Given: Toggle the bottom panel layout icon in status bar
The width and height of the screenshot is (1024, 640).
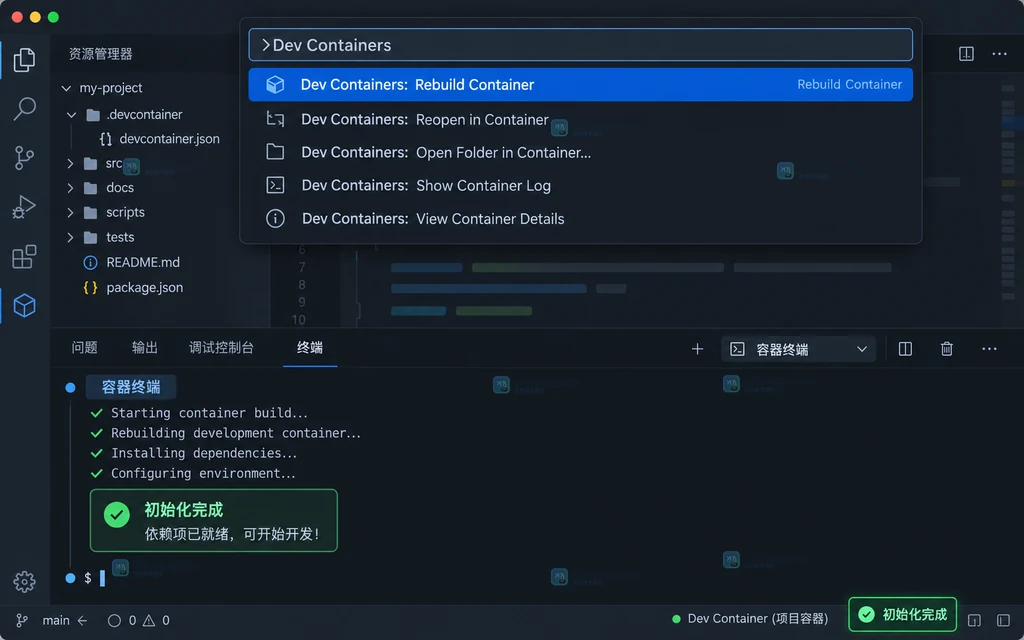Looking at the screenshot, I should (974, 620).
